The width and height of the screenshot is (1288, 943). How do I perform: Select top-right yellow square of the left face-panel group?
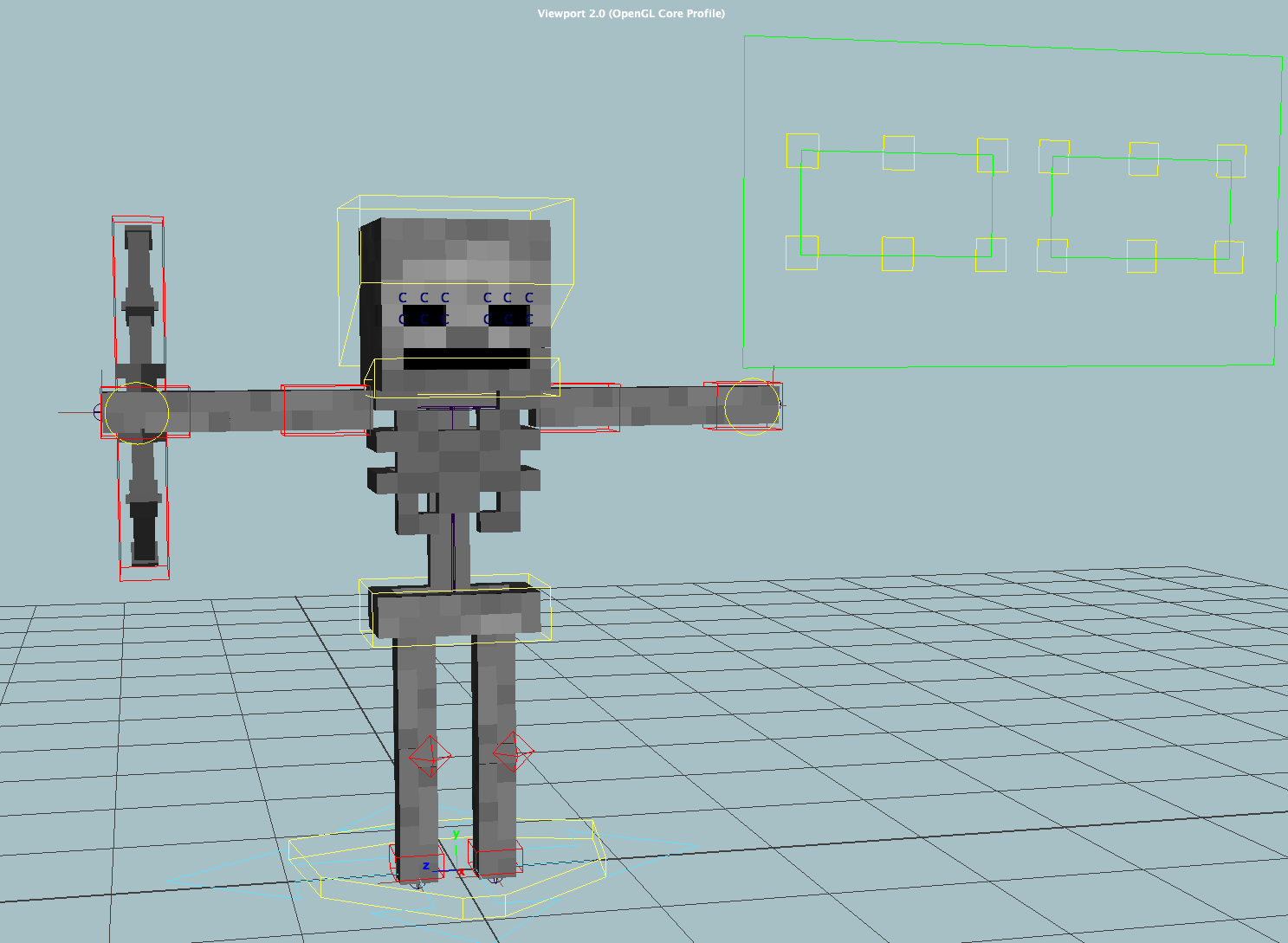[x=993, y=155]
